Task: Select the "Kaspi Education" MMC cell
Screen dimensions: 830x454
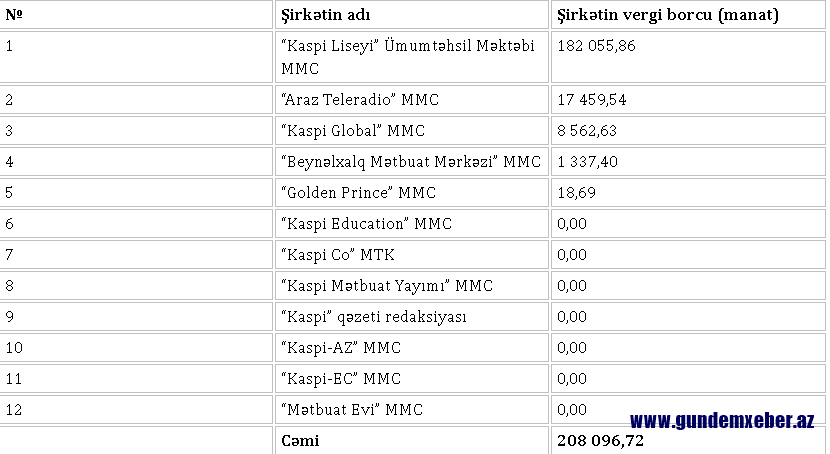Action: click(x=411, y=224)
